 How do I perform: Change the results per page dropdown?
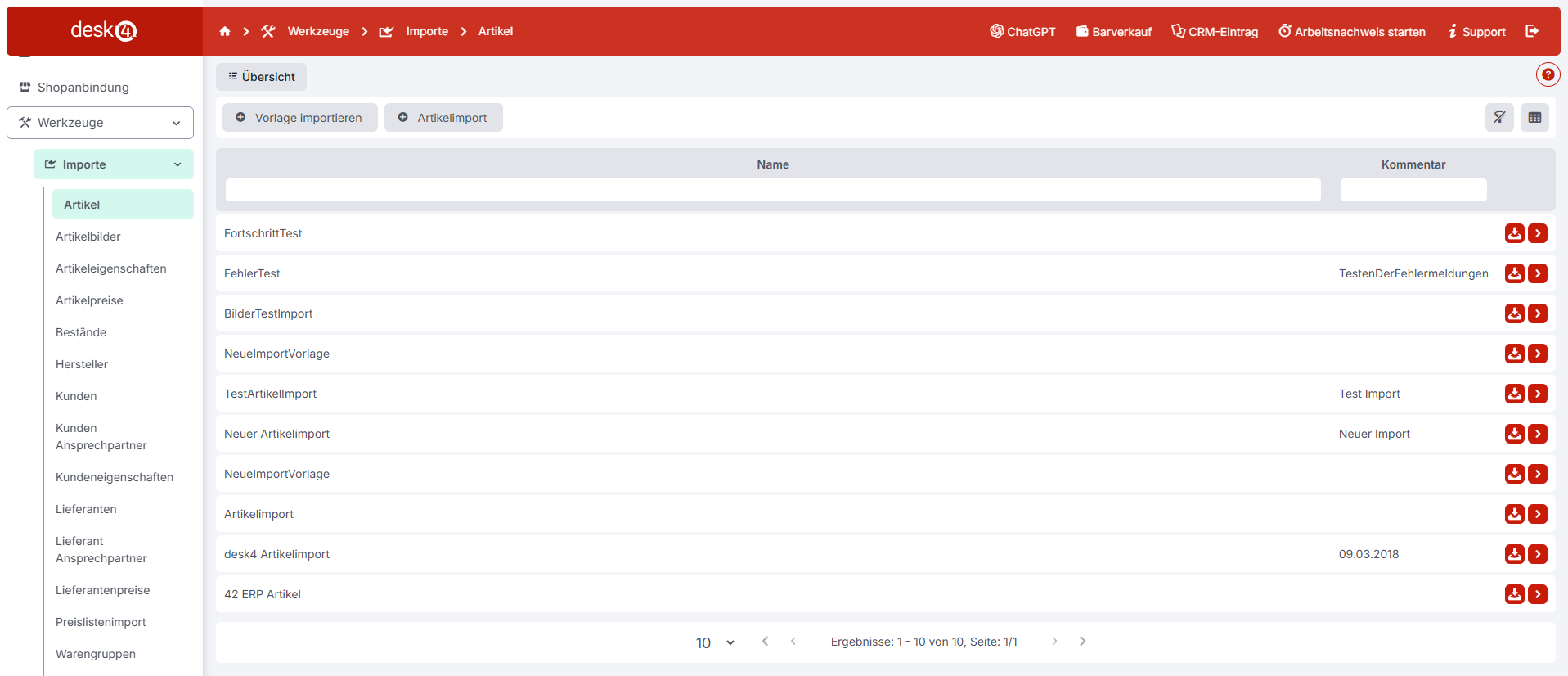[715, 642]
